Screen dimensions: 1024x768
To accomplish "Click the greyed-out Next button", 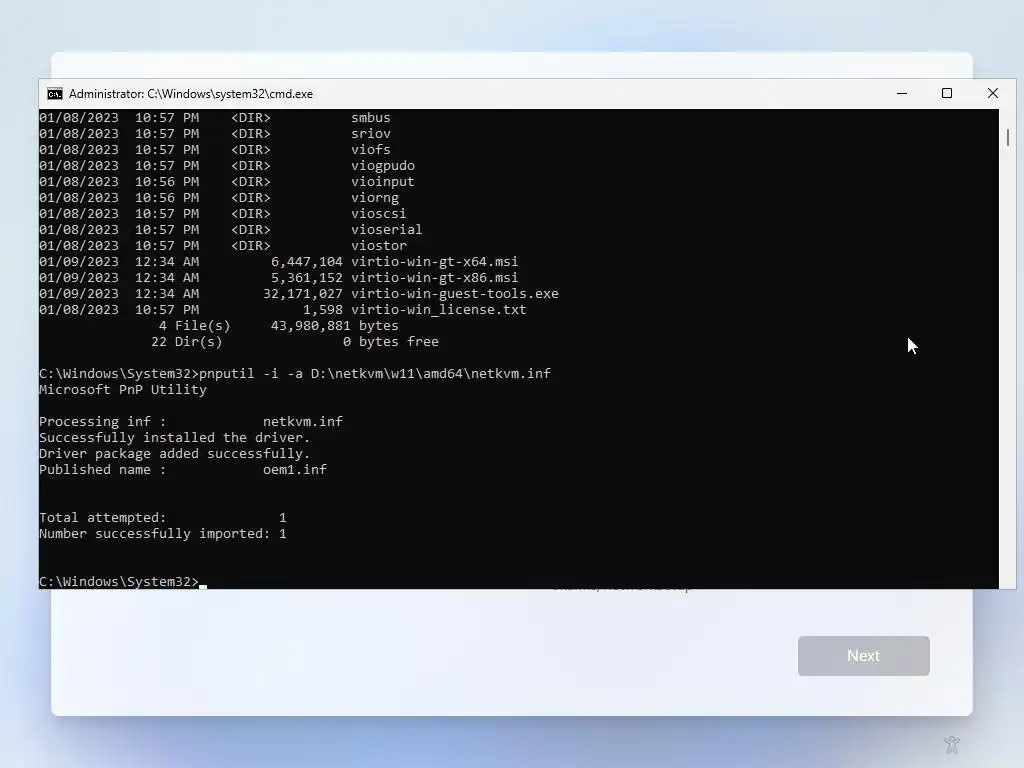I will point(863,656).
